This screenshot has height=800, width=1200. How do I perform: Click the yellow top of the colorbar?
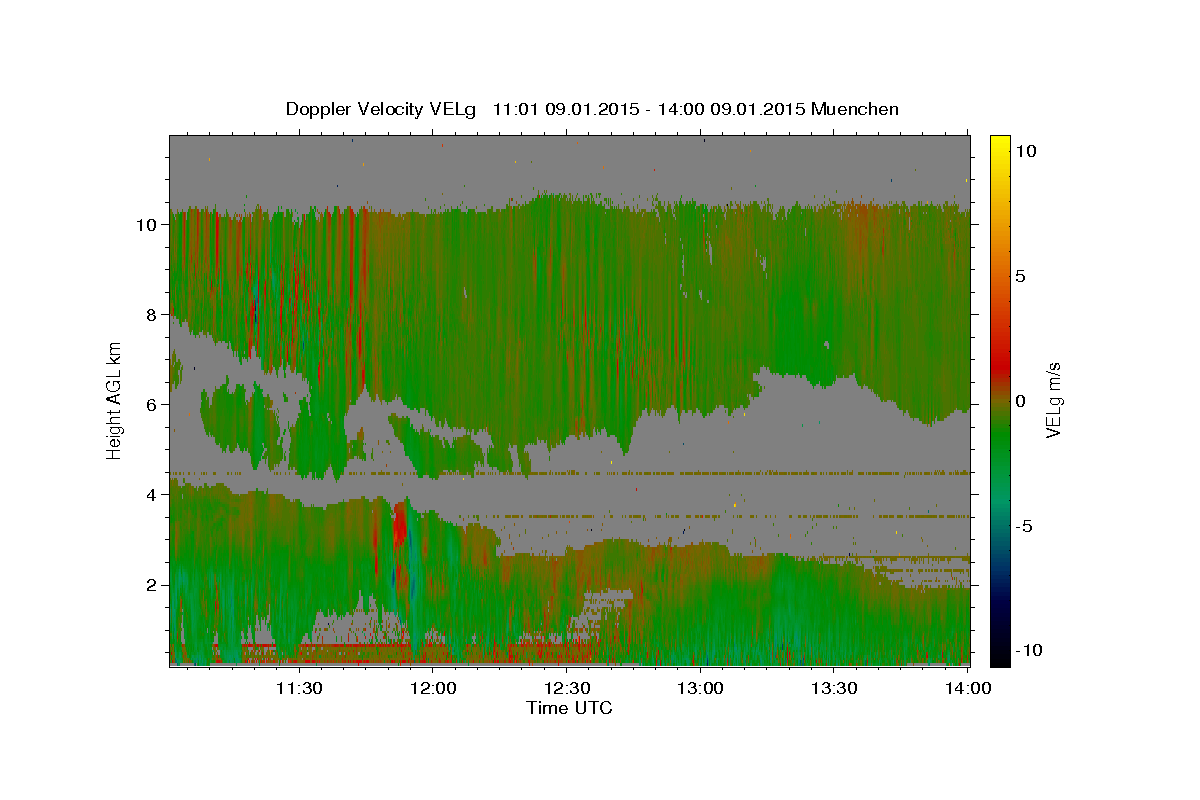point(1000,143)
